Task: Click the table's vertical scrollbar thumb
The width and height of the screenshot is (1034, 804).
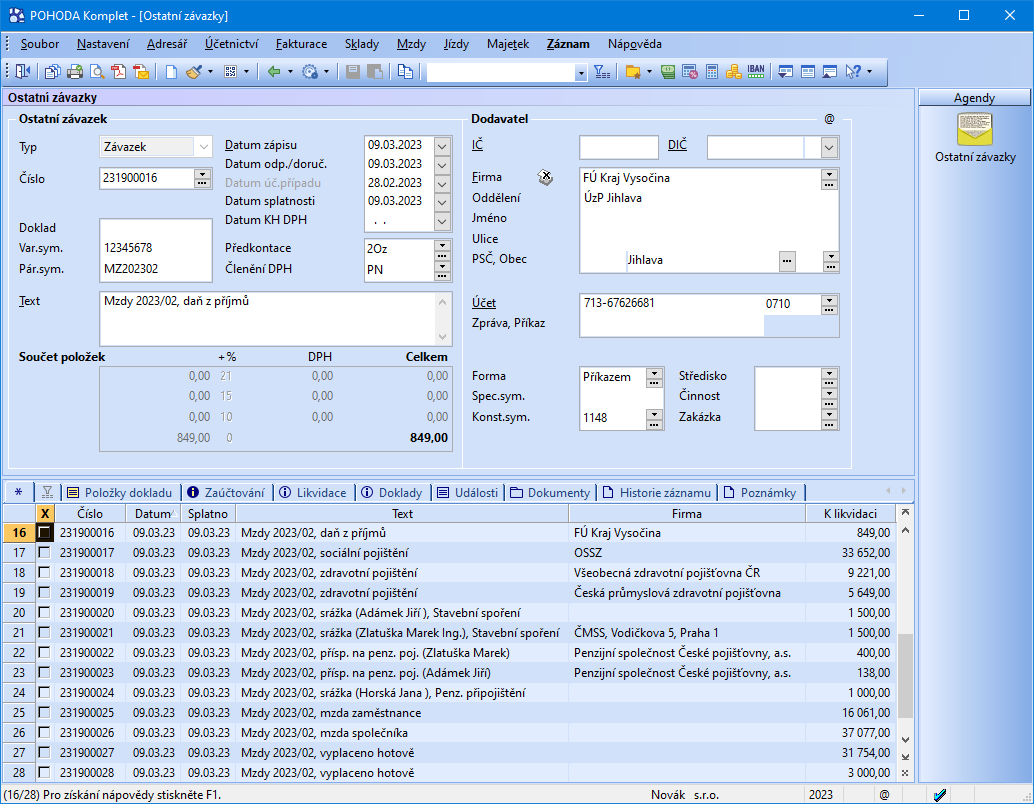Action: point(905,675)
